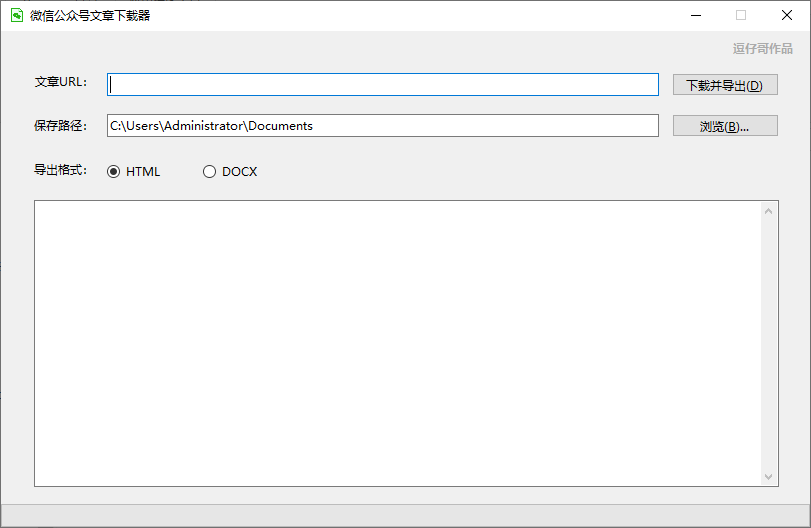The image size is (811, 528).
Task: Select HTML as the export format
Action: [x=114, y=171]
